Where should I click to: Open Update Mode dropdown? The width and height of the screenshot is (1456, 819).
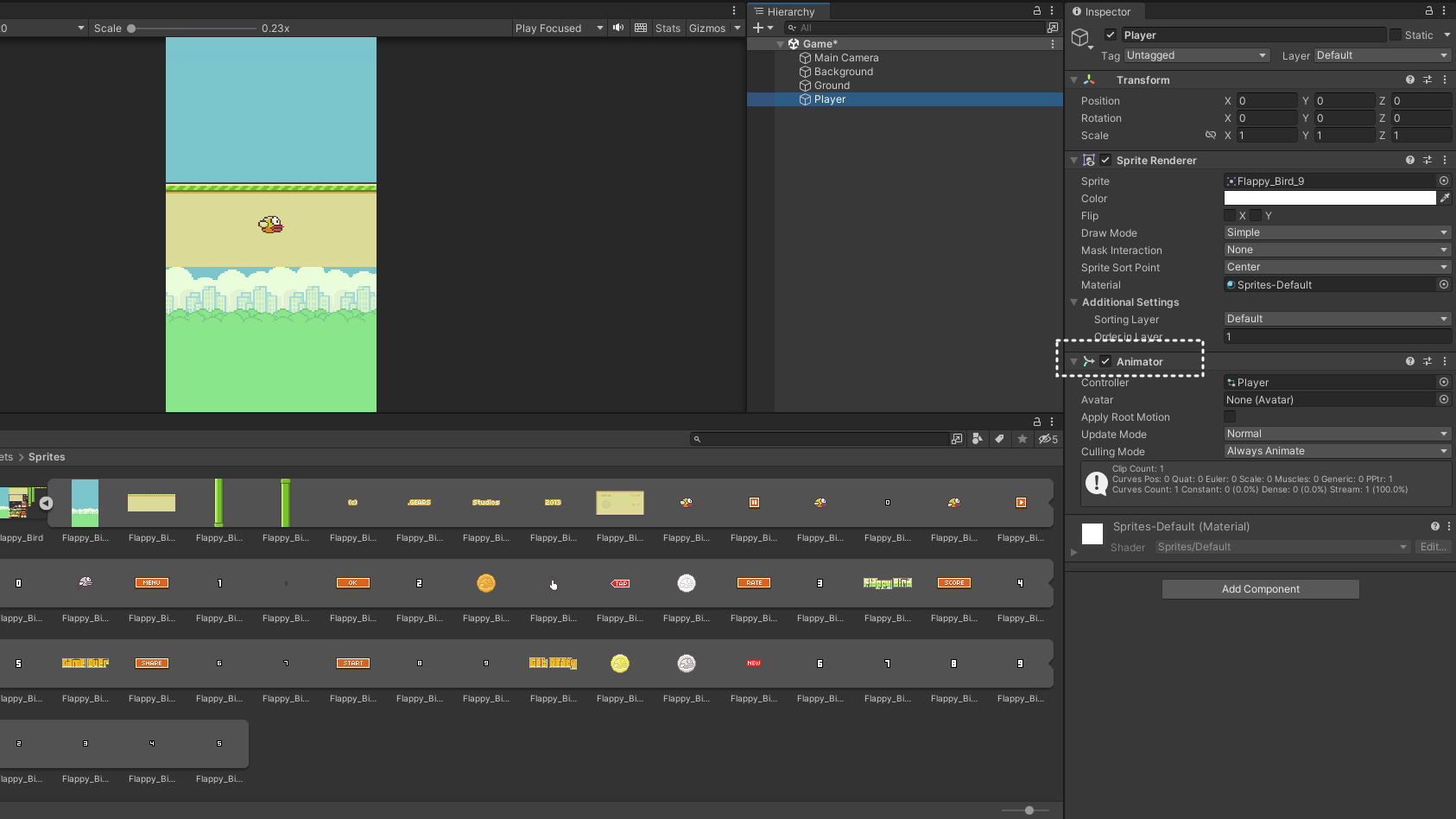[1338, 434]
